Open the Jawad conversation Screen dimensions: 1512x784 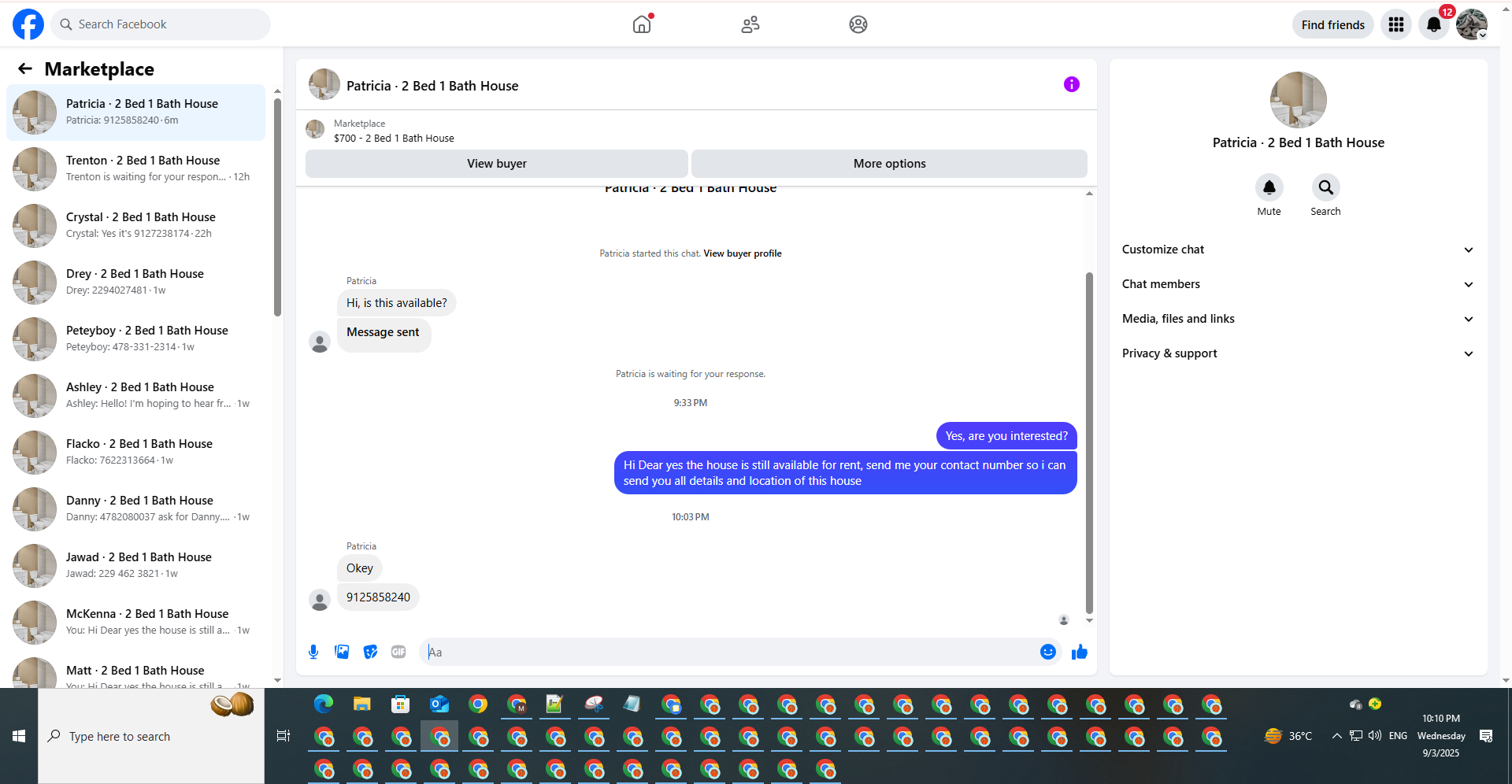[136, 566]
